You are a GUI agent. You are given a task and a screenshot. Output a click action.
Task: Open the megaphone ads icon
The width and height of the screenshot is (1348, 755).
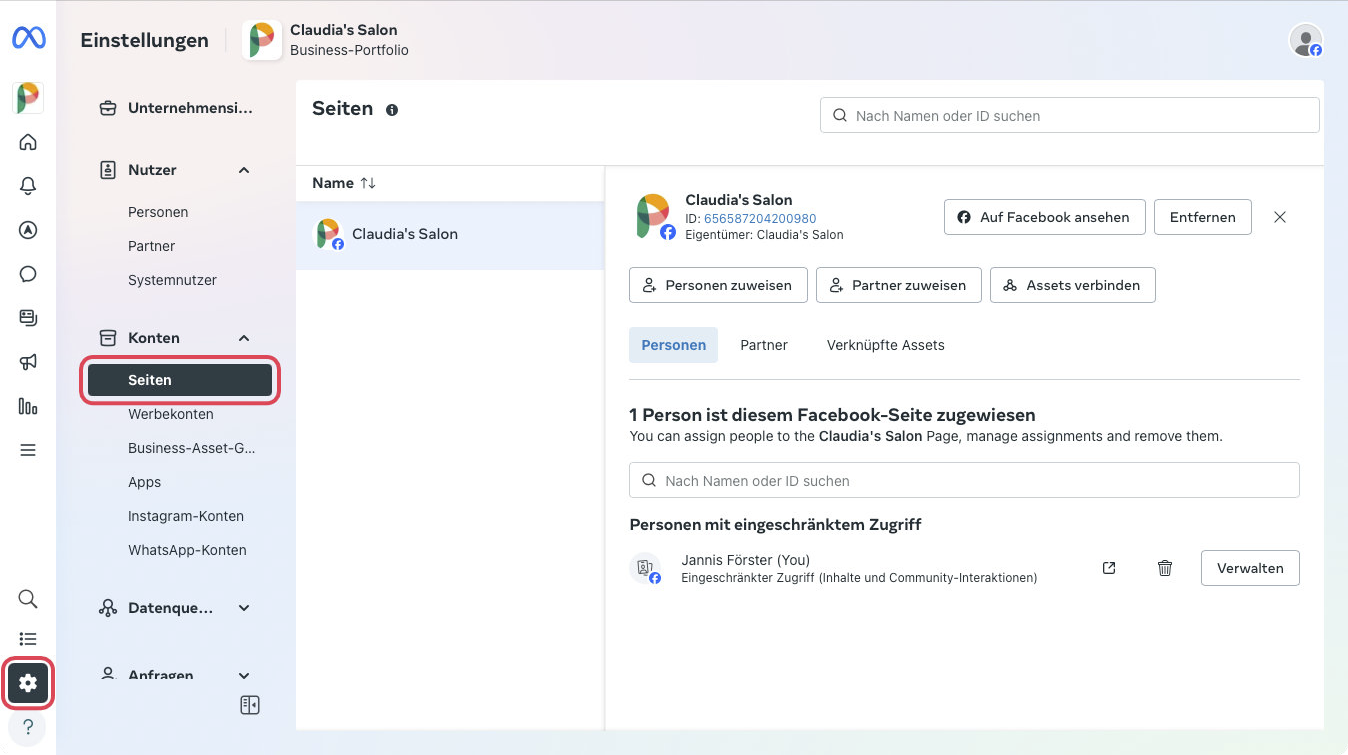(x=28, y=362)
